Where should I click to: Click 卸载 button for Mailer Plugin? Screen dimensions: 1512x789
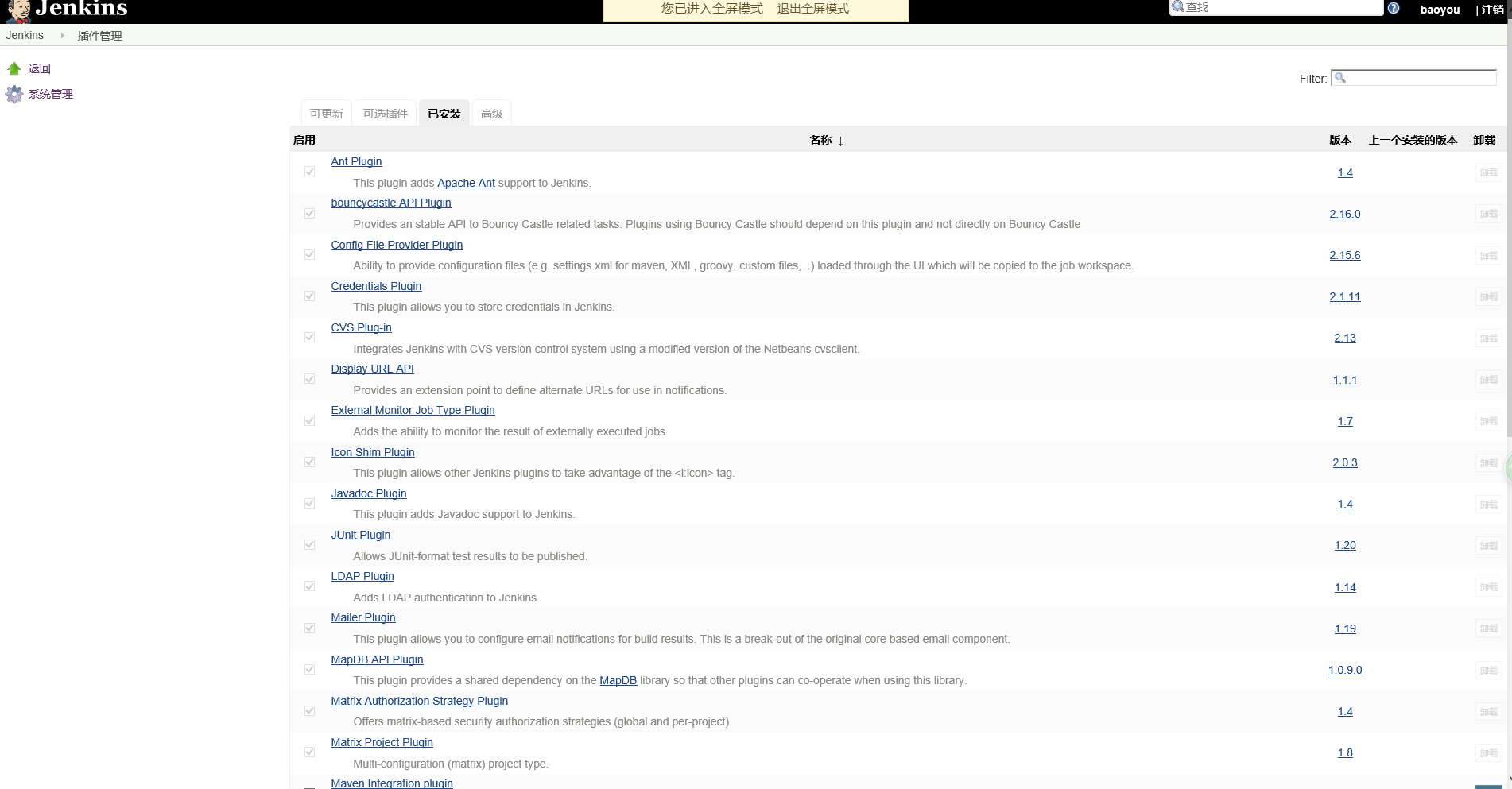click(1488, 628)
